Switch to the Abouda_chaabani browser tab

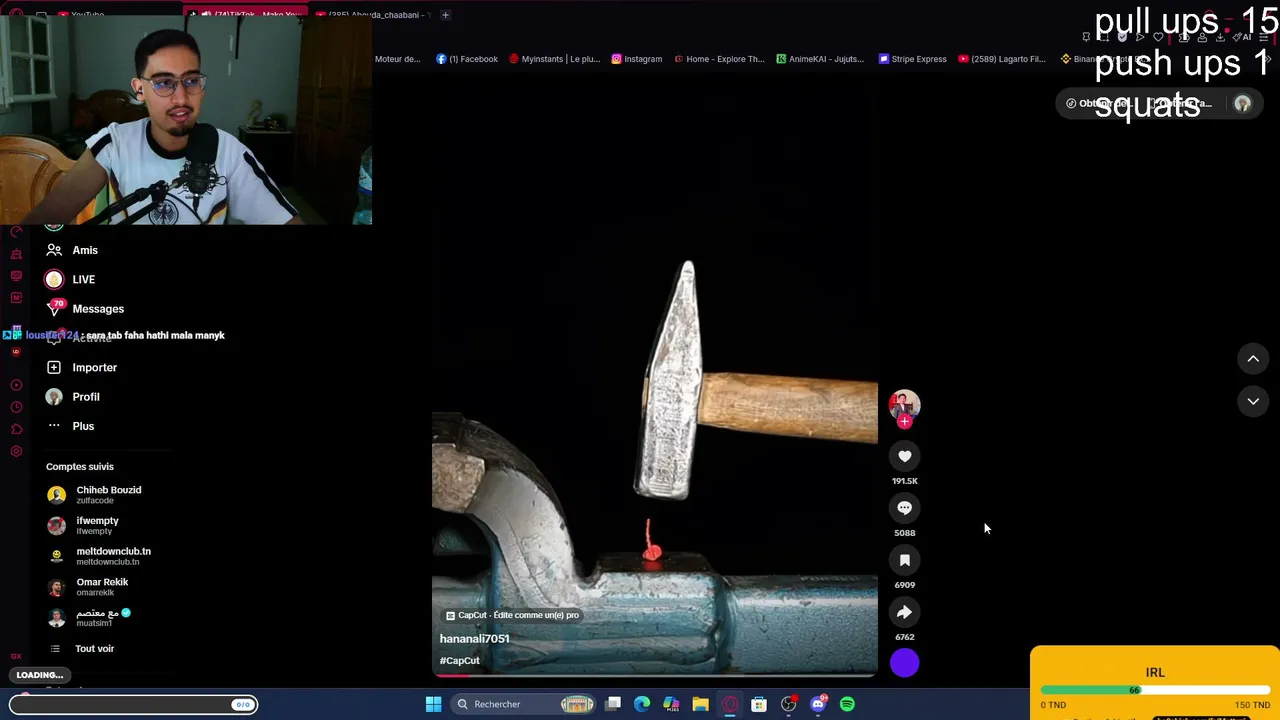(372, 15)
